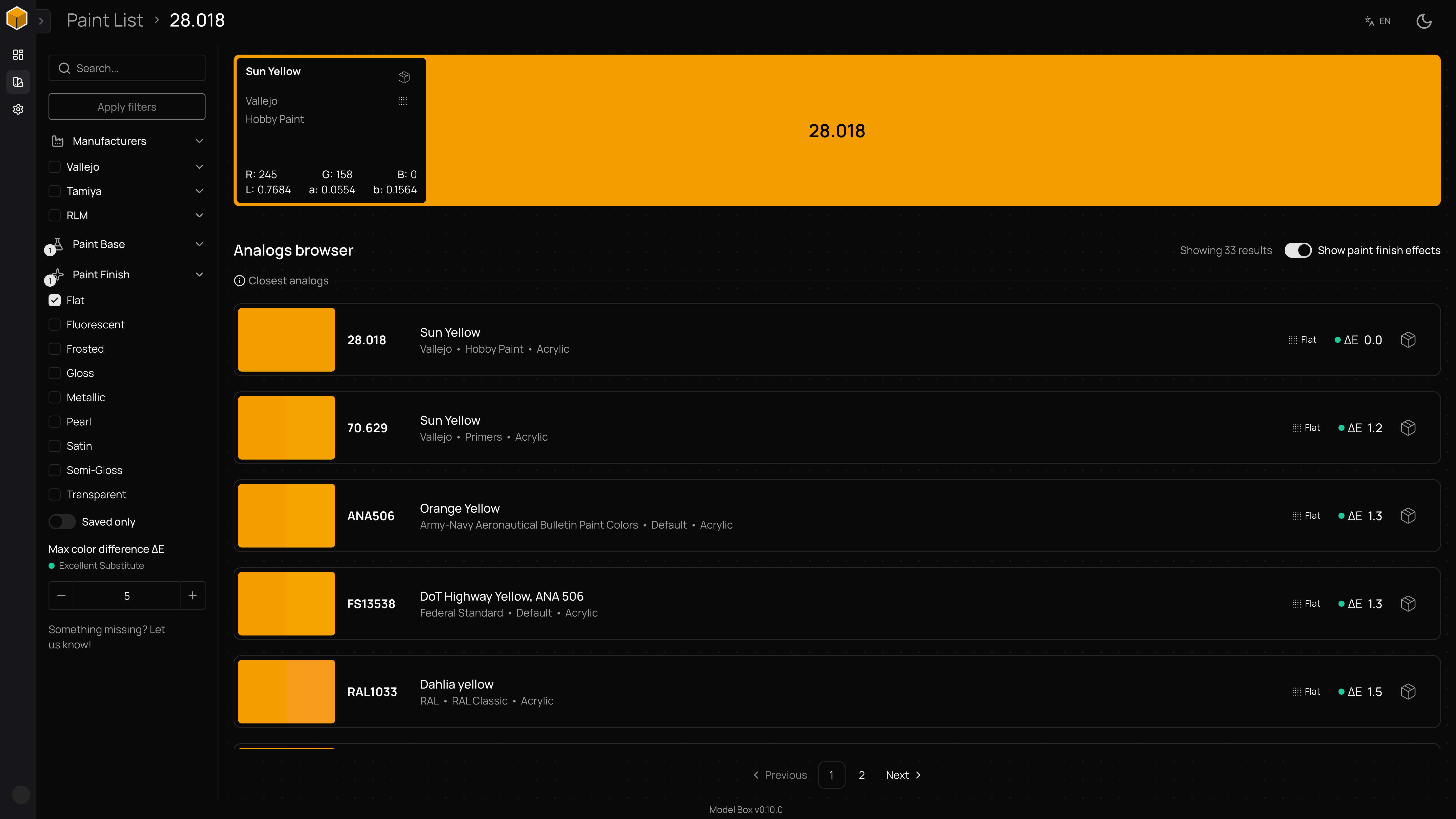
Task: Check the Fluorescent finish checkbox
Action: 54,324
